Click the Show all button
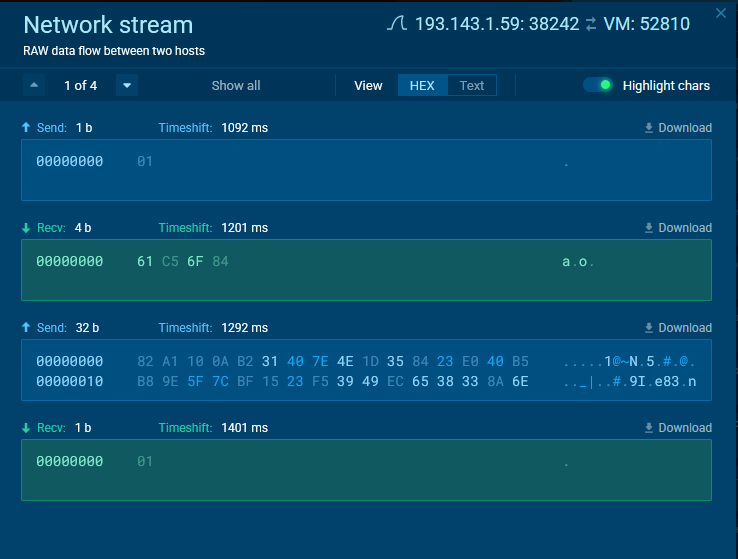Image resolution: width=738 pixels, height=559 pixels. pos(236,85)
